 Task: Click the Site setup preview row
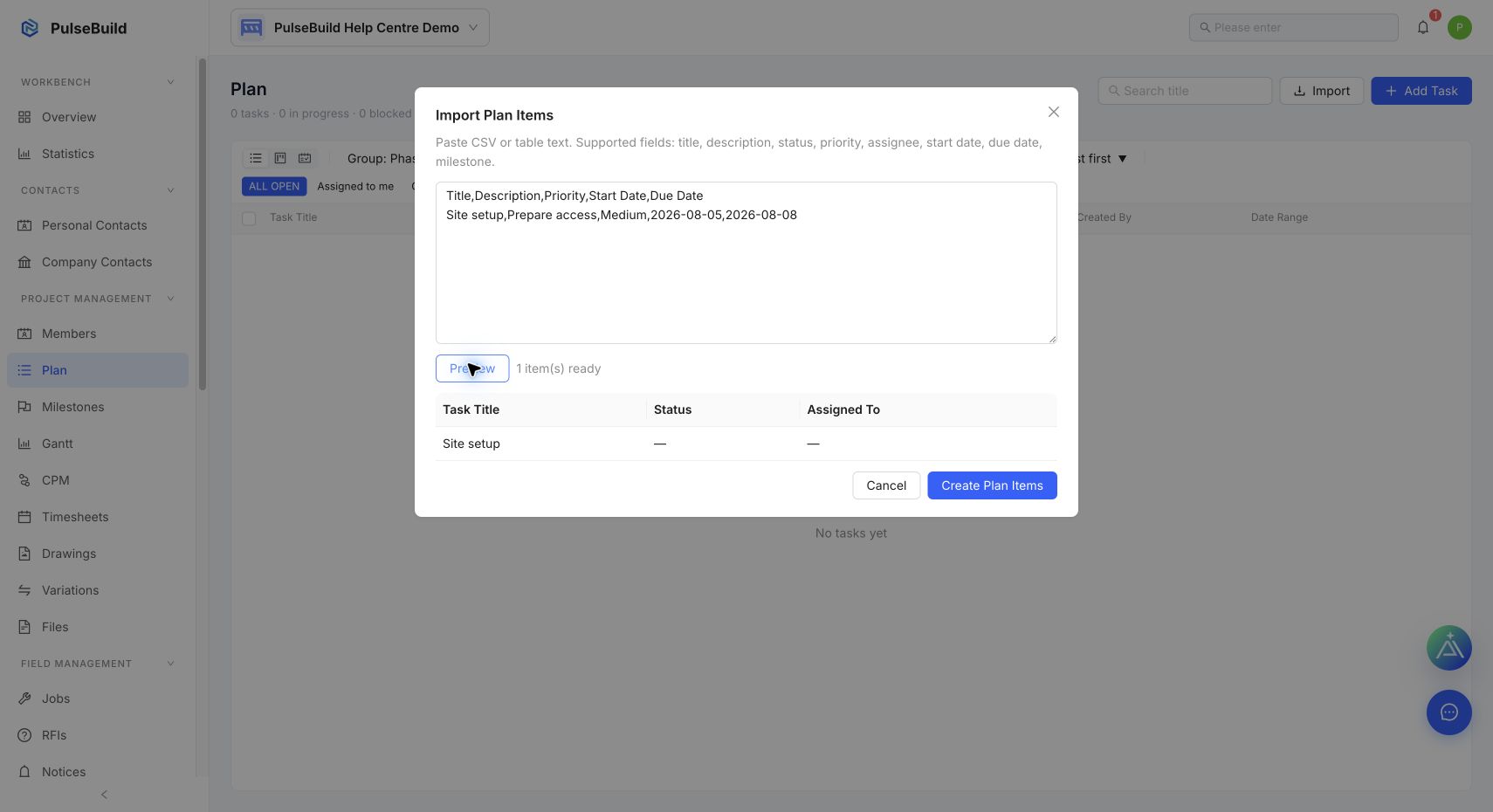coord(746,444)
